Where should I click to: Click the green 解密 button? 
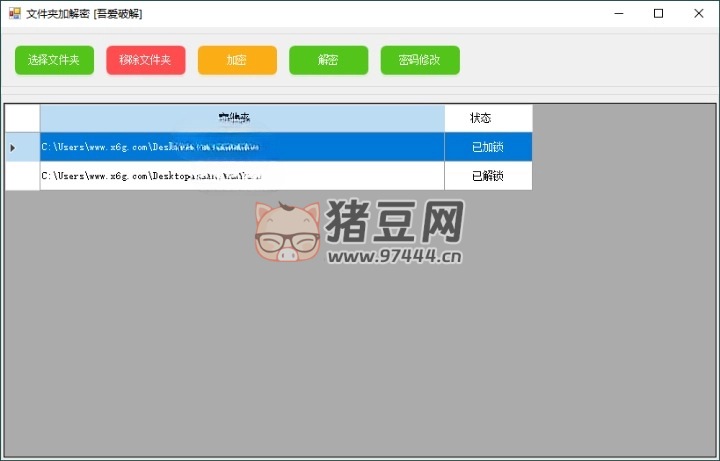[x=328, y=60]
